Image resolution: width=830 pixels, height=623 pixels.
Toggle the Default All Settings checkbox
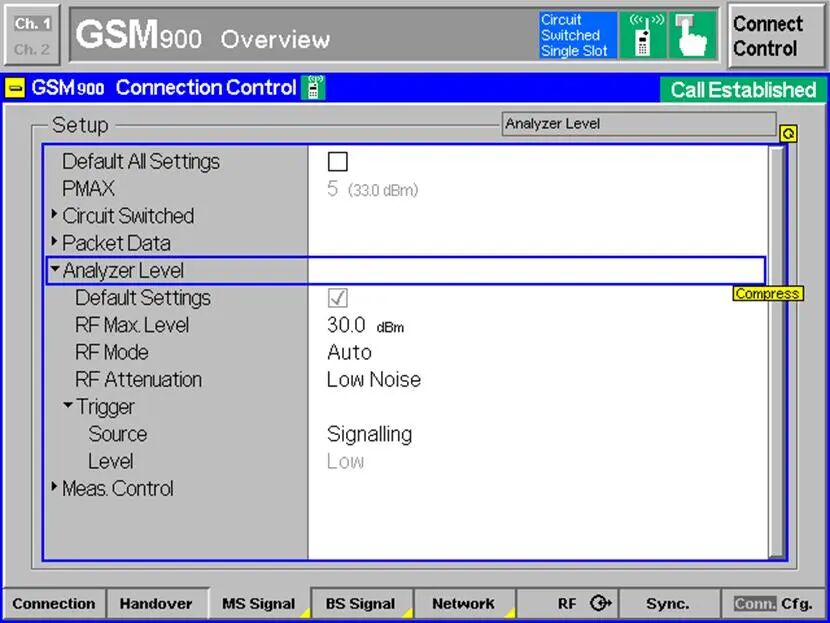pyautogui.click(x=338, y=161)
